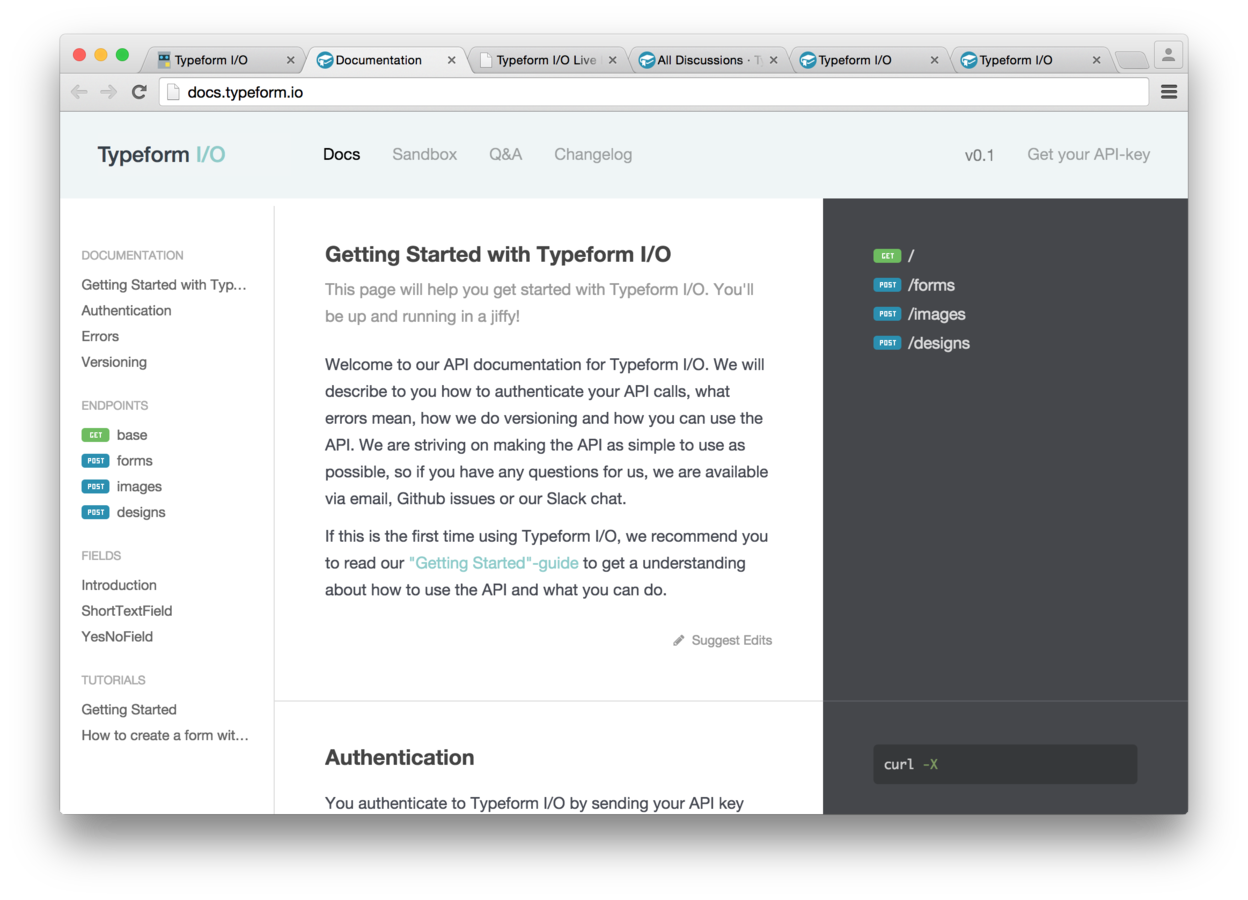Image resolution: width=1248 pixels, height=900 pixels.
Task: Click the ENDPOINTS sidebar section label
Action: click(x=115, y=406)
